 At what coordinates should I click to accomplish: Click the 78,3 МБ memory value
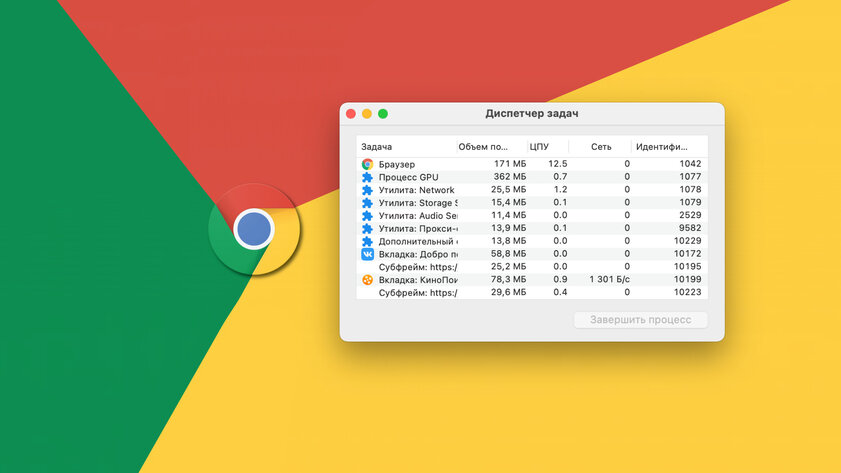coord(508,279)
